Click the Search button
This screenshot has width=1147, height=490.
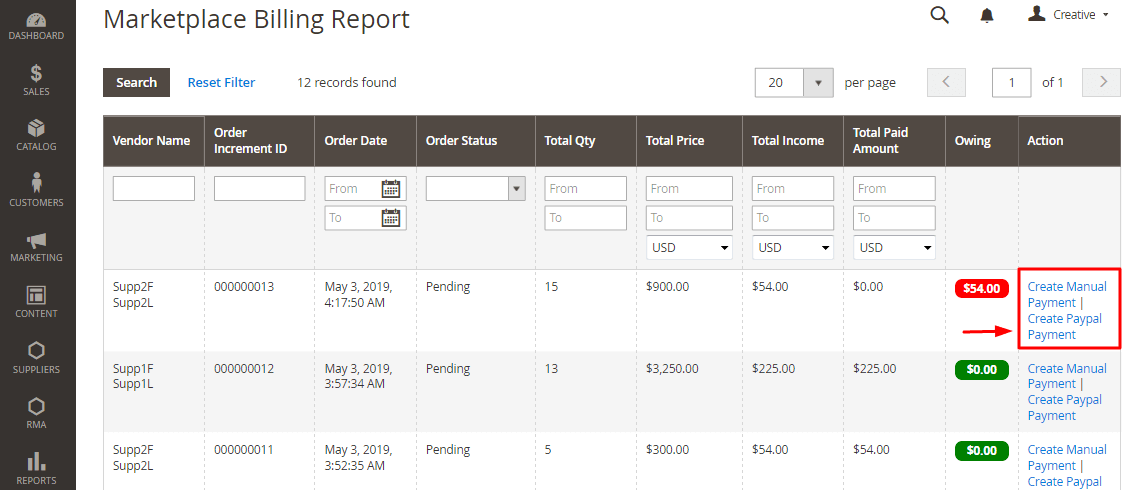click(136, 83)
